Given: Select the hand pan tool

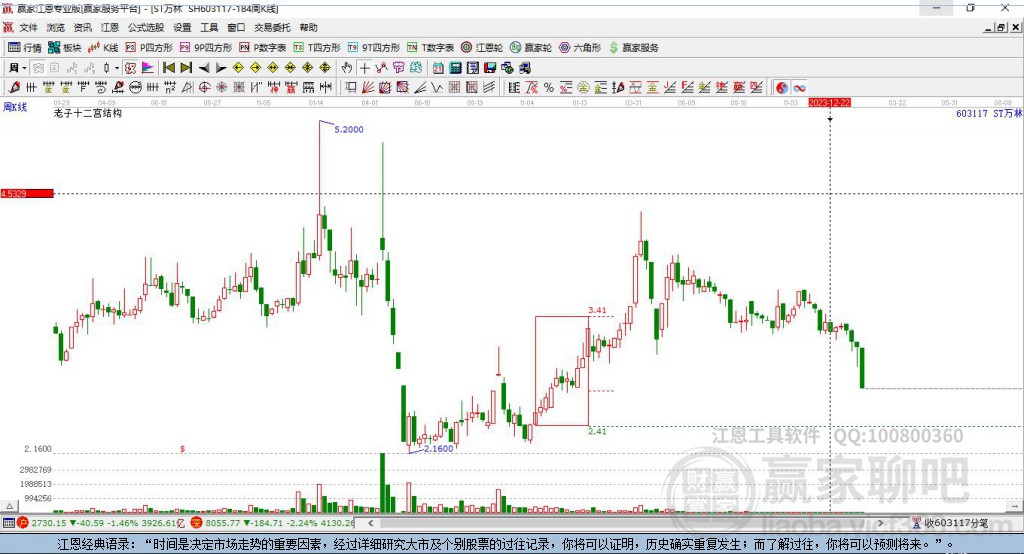Looking at the screenshot, I should [x=347, y=68].
